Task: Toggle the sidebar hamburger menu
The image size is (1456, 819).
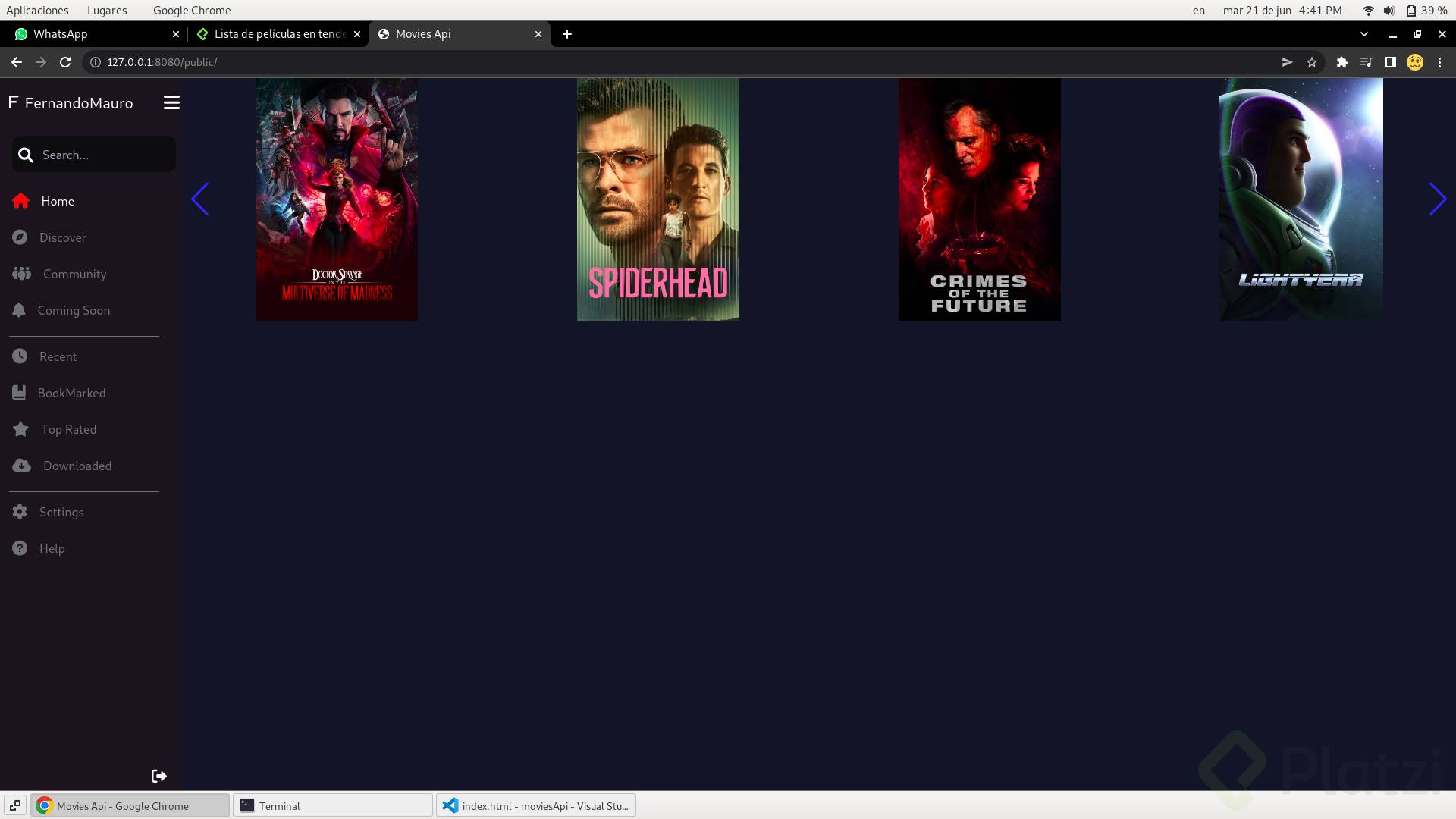Action: (x=171, y=102)
